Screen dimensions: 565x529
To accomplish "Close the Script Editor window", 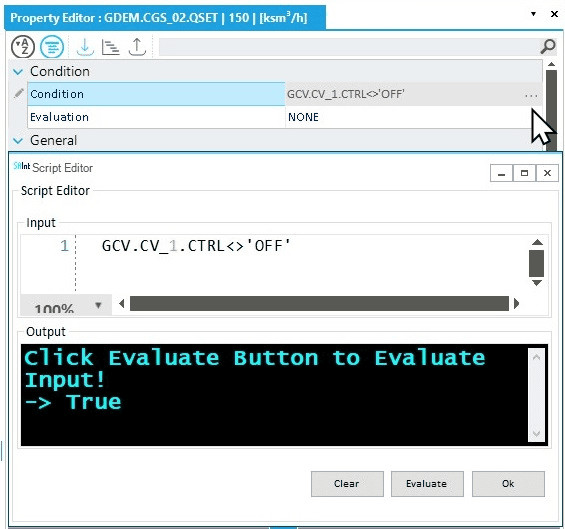I will pyautogui.click(x=547, y=174).
